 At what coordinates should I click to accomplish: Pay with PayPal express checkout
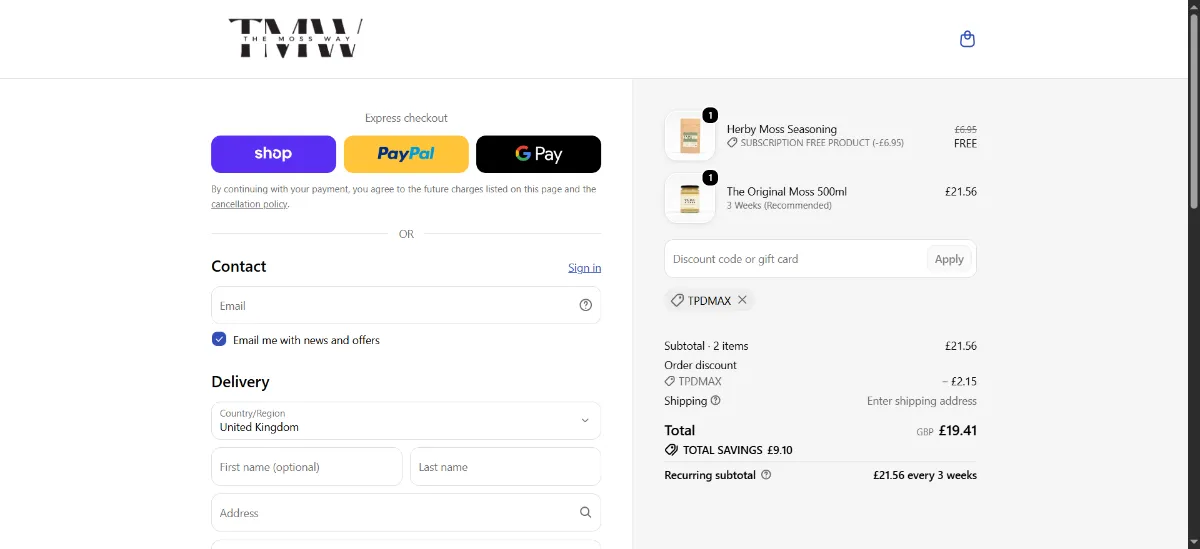[406, 154]
